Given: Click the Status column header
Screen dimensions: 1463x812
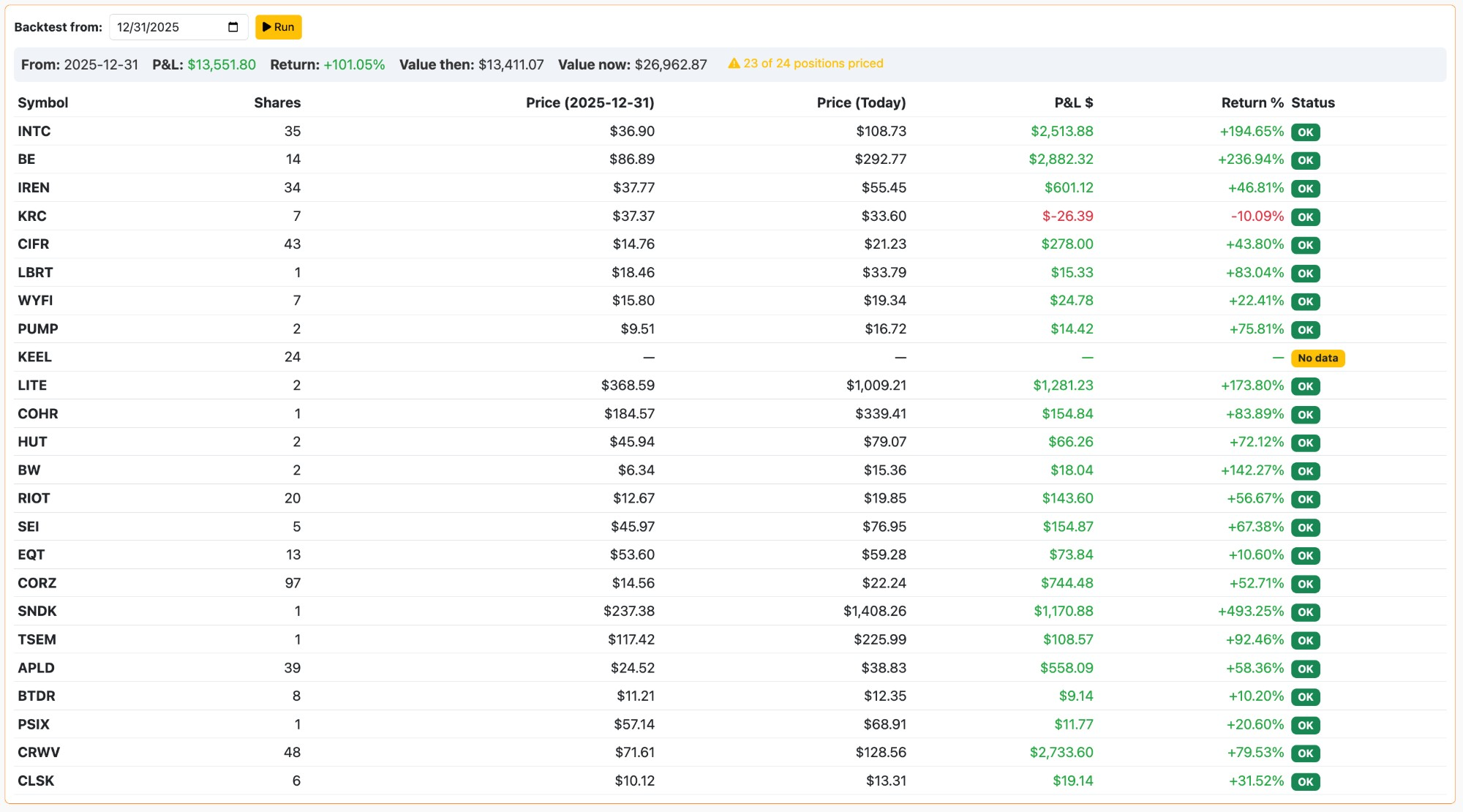Looking at the screenshot, I should click(1313, 102).
